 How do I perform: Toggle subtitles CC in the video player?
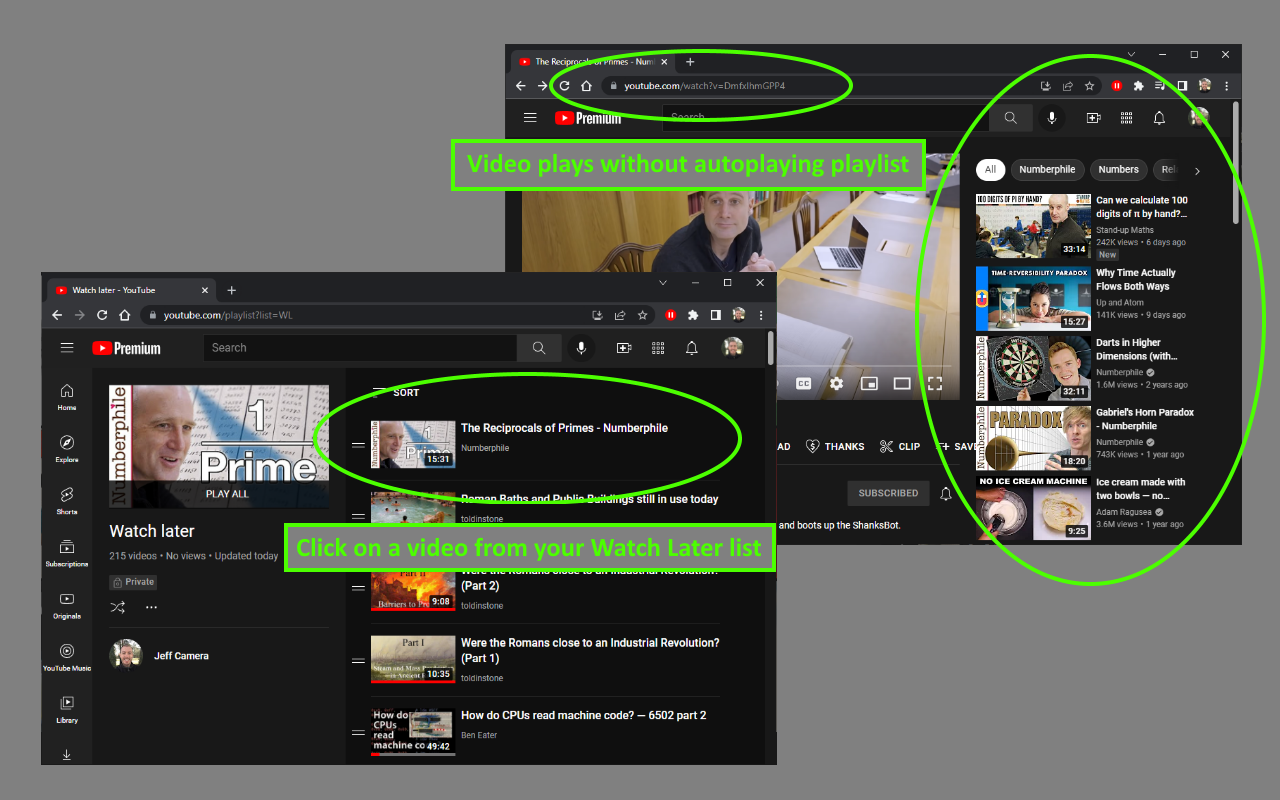[x=803, y=383]
